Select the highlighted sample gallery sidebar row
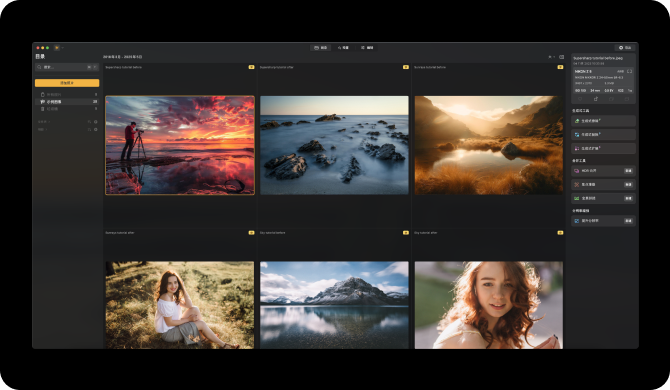The height and width of the screenshot is (390, 670). [x=67, y=102]
